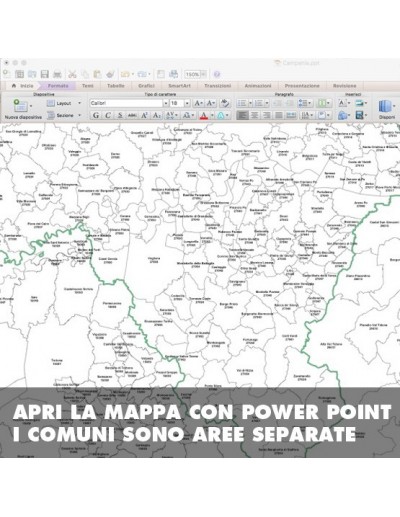Screen dimensions: 400x517
Task: Click the Print toolbar icon
Action: click(x=57, y=74)
